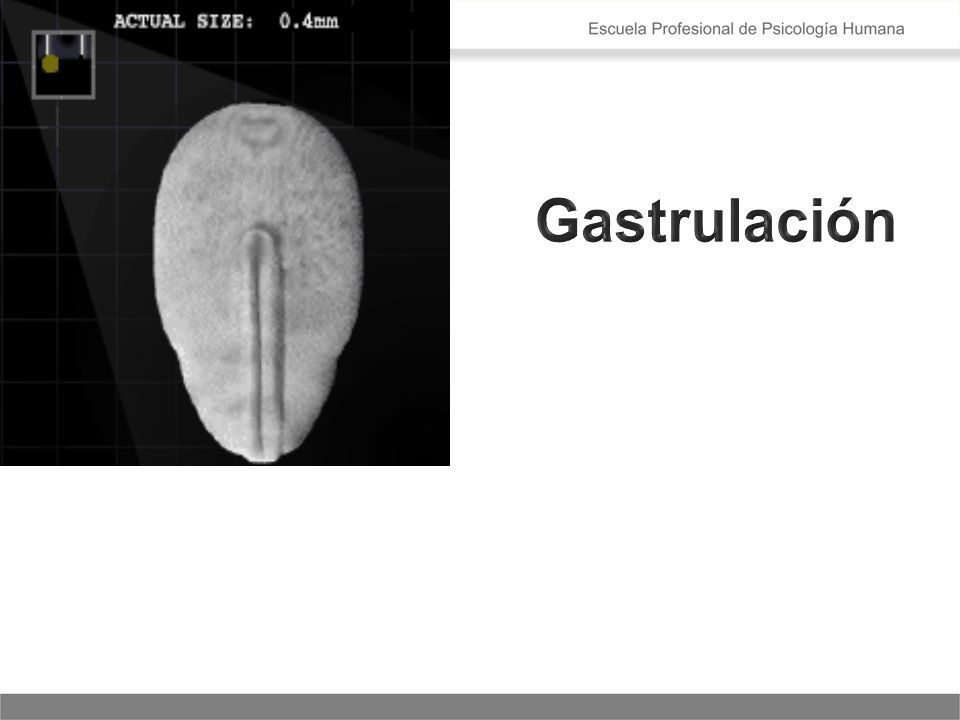Click the "Gastrulación" slide title
This screenshot has height=720, width=960.
click(x=716, y=220)
